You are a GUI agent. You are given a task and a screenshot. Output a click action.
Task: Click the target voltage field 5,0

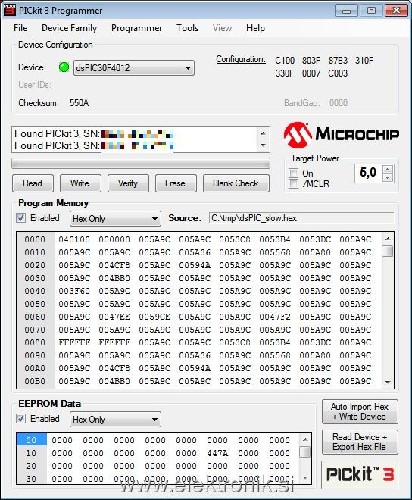click(x=368, y=173)
